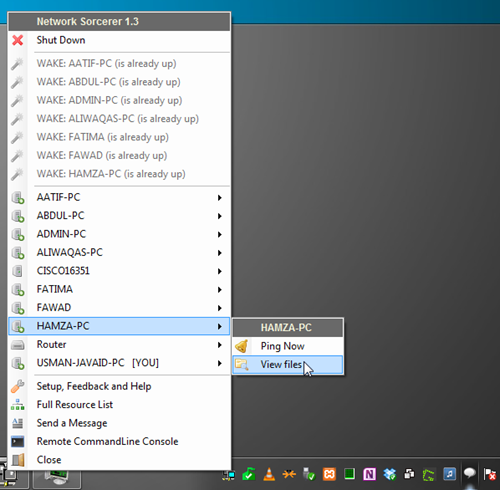Click the folder icon beside View files
Viewport: 500px width, 490px height.
pyautogui.click(x=241, y=364)
